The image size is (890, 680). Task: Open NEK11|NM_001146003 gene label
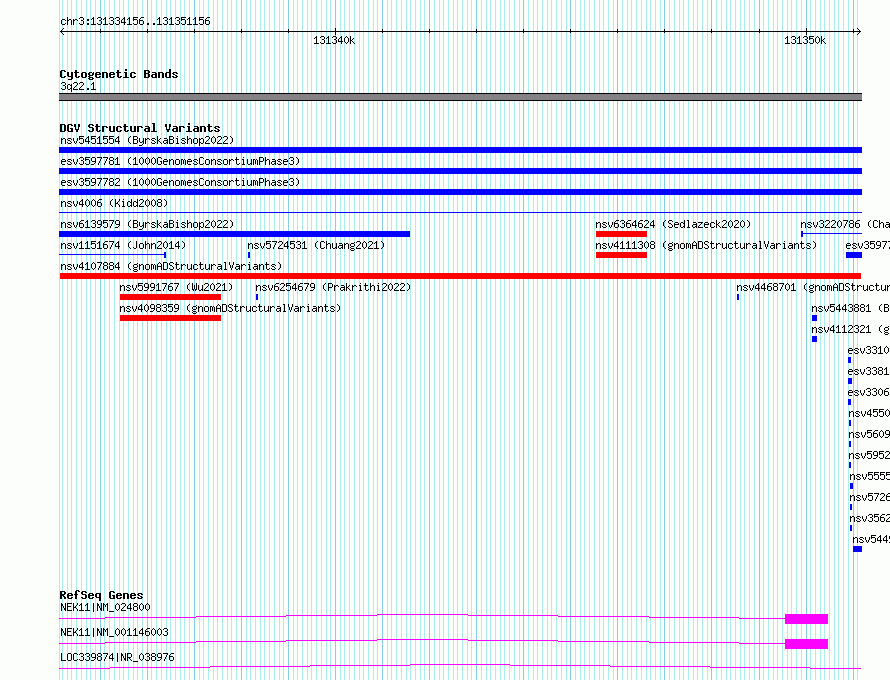pos(114,632)
